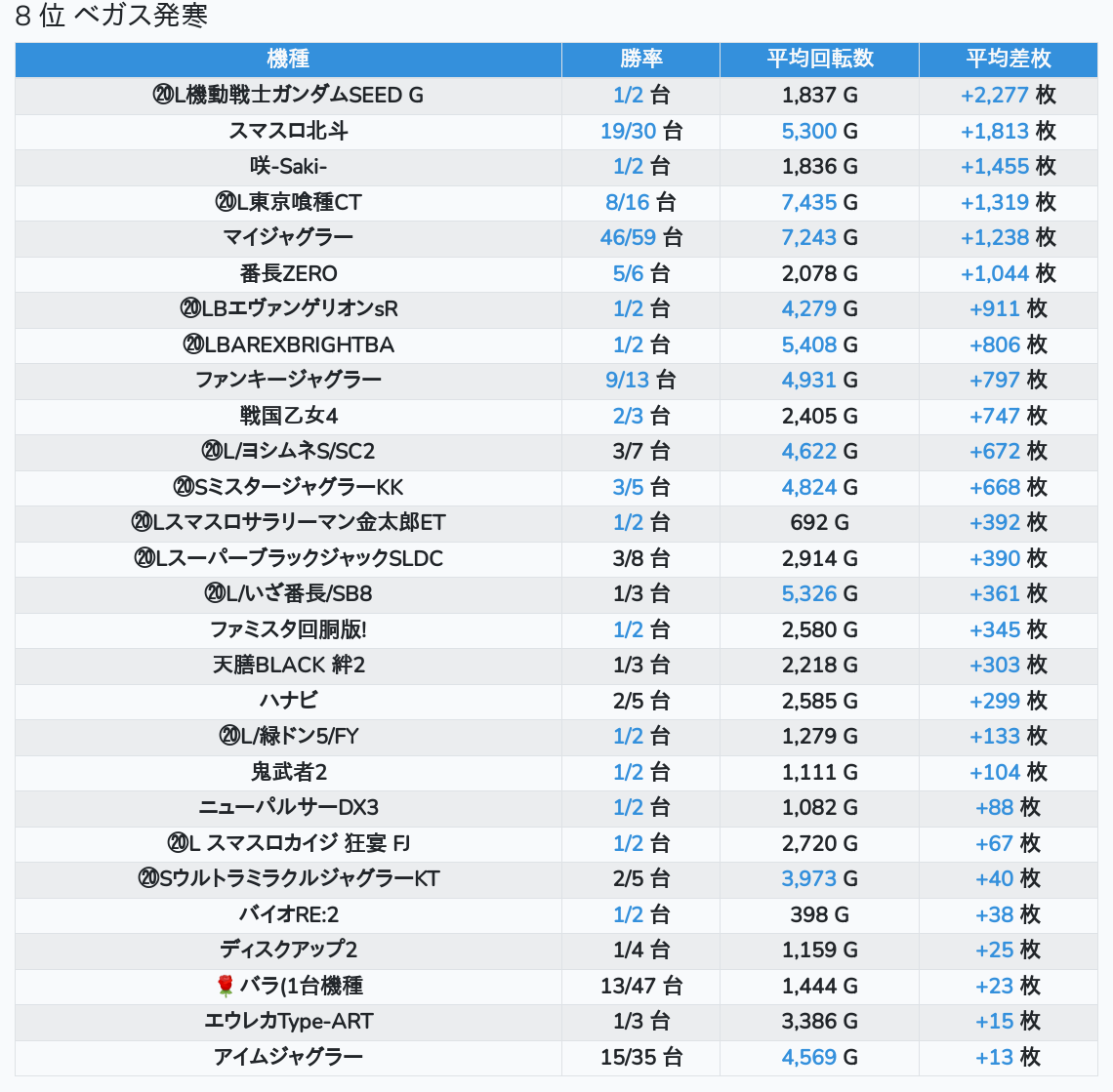The image size is (1113, 1092).
Task: Click the 7,243 G average spins value
Action: pyautogui.click(x=820, y=238)
